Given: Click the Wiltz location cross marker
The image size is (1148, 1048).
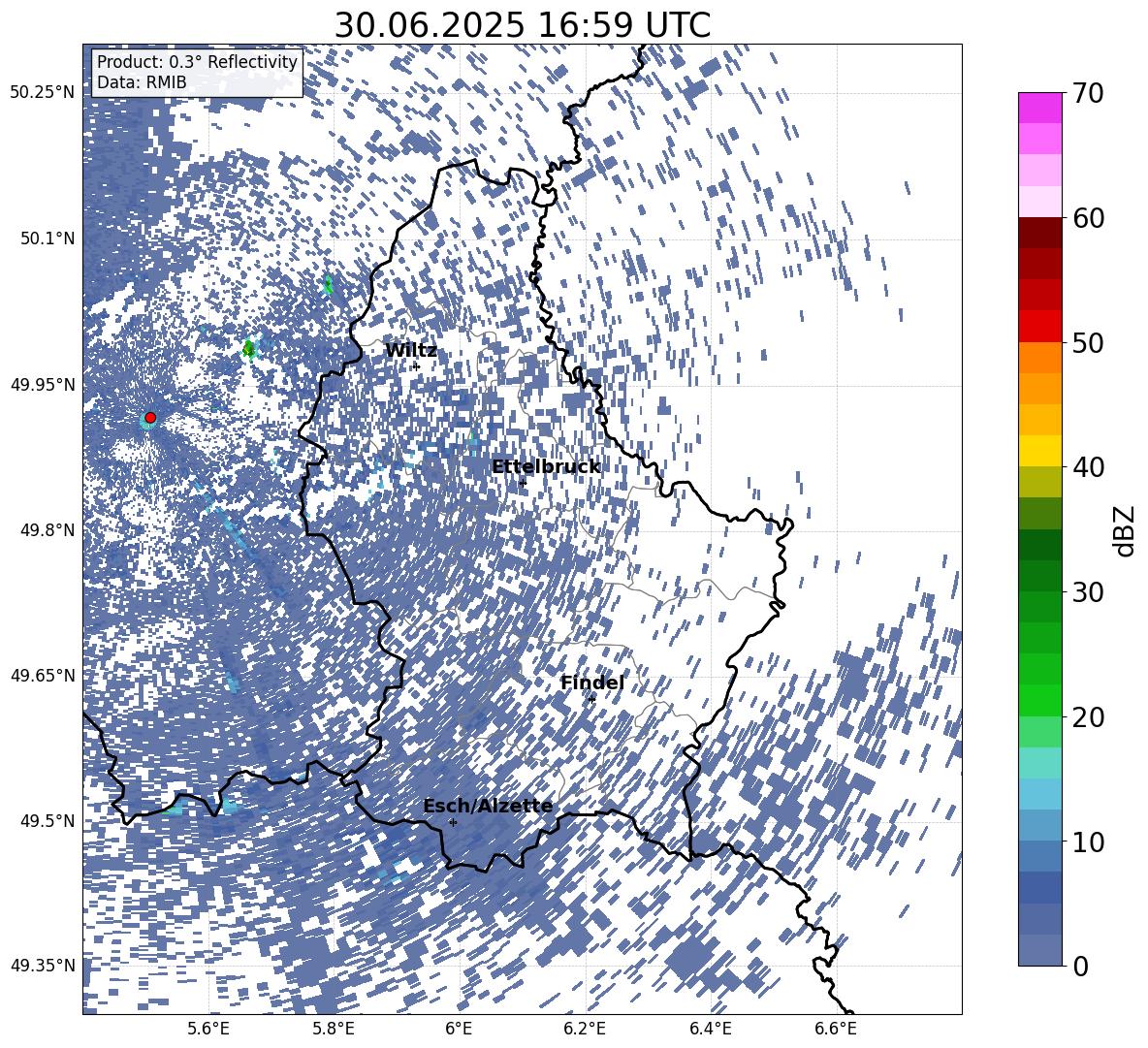Looking at the screenshot, I should [417, 365].
